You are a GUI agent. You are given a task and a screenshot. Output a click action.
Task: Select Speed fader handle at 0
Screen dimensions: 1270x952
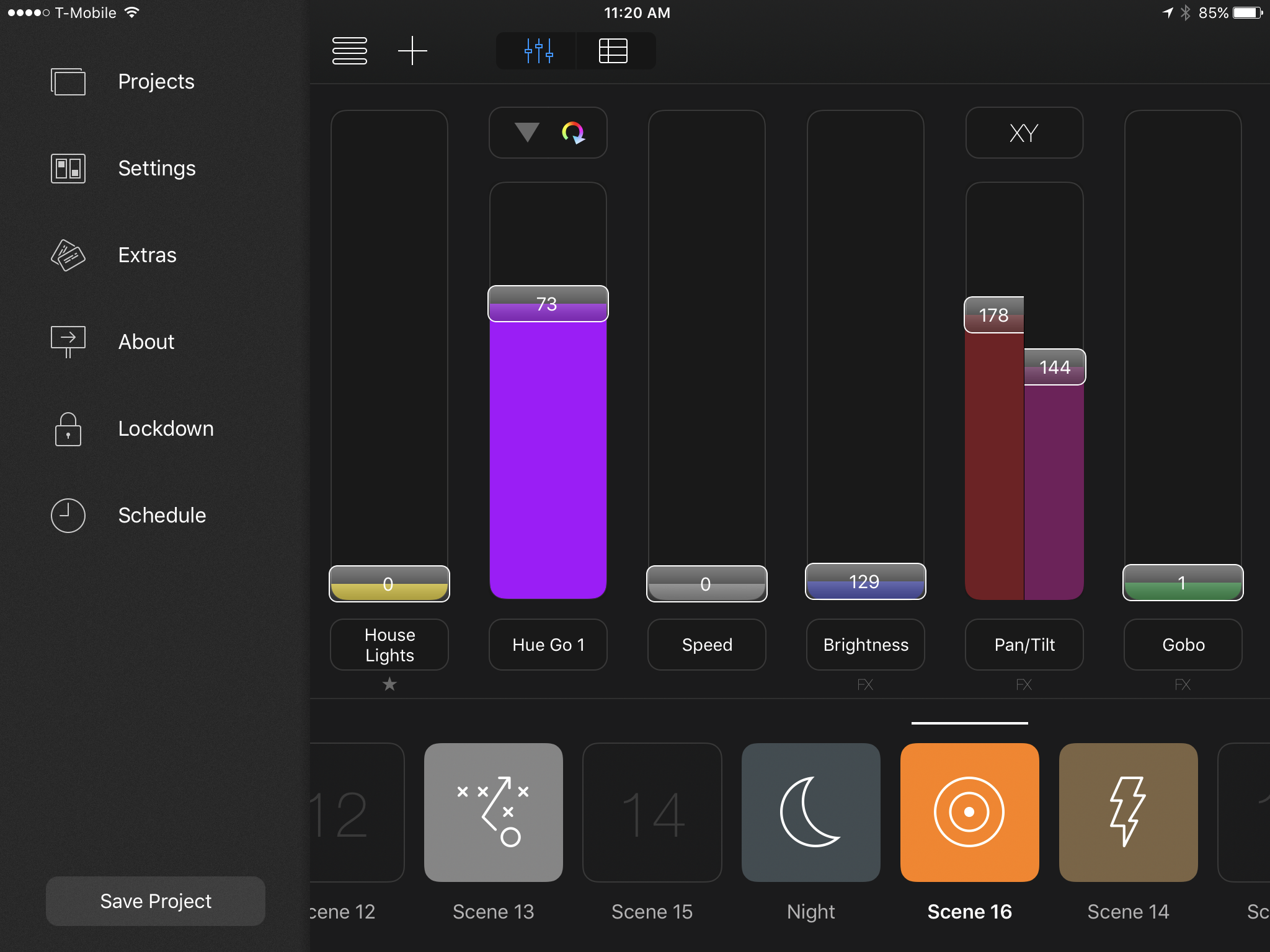point(707,584)
